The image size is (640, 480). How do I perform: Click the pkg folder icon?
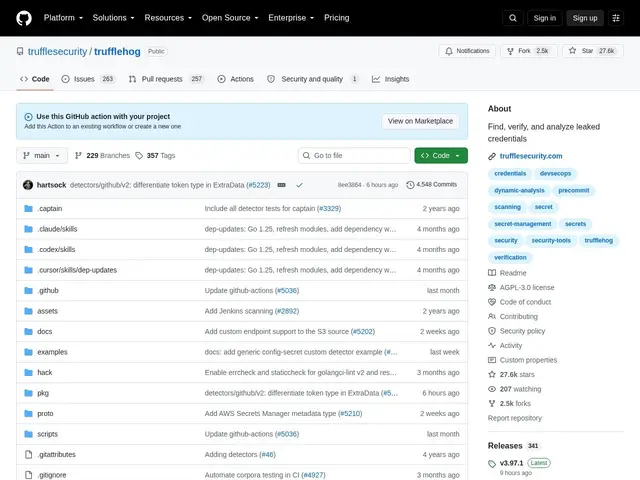[x=28, y=393]
